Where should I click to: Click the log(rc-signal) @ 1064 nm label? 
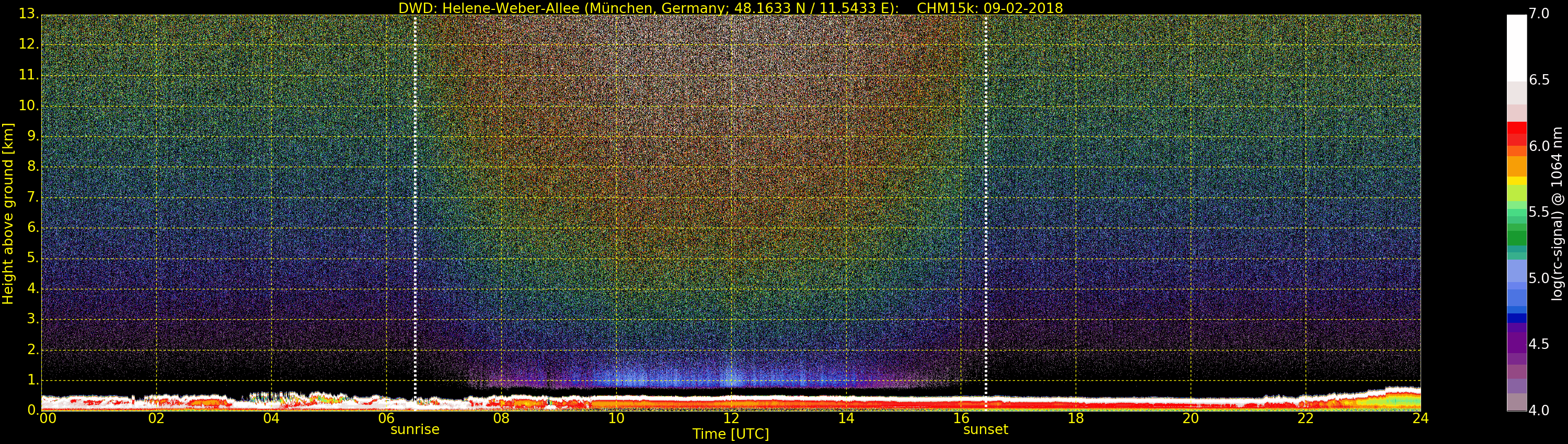(1557, 214)
